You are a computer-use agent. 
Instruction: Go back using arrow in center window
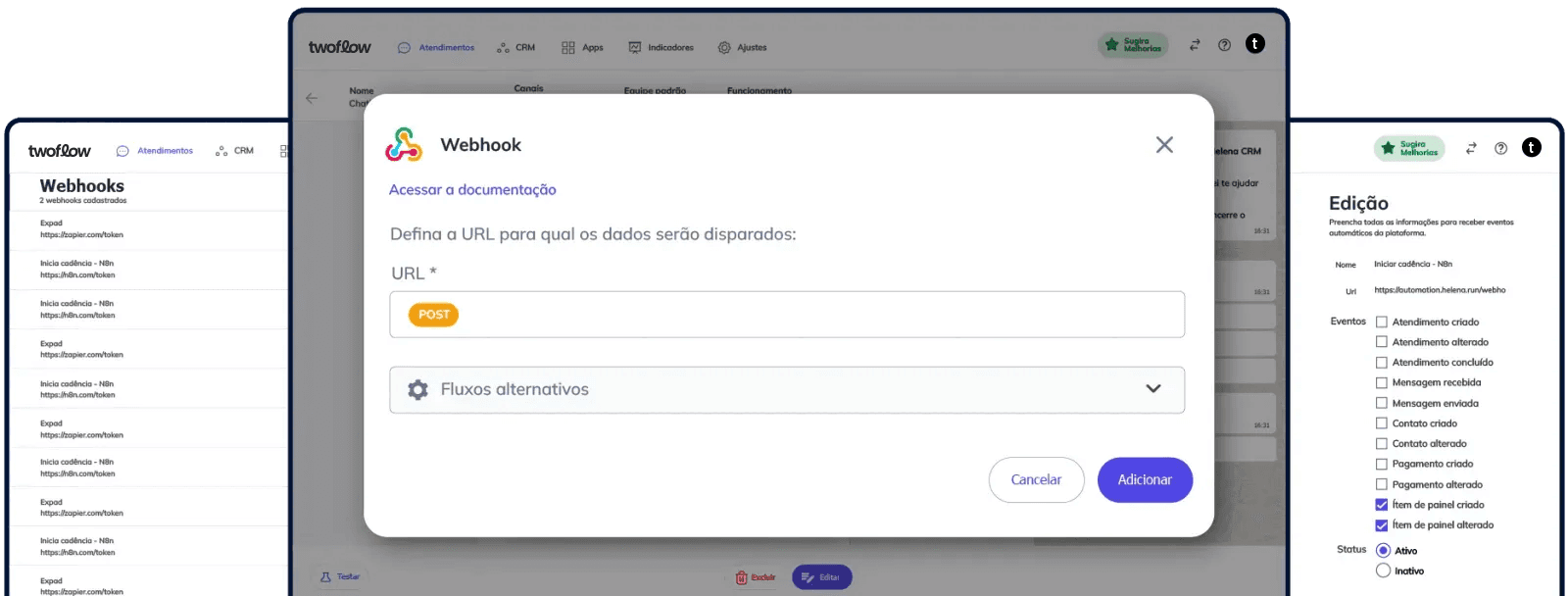point(312,98)
